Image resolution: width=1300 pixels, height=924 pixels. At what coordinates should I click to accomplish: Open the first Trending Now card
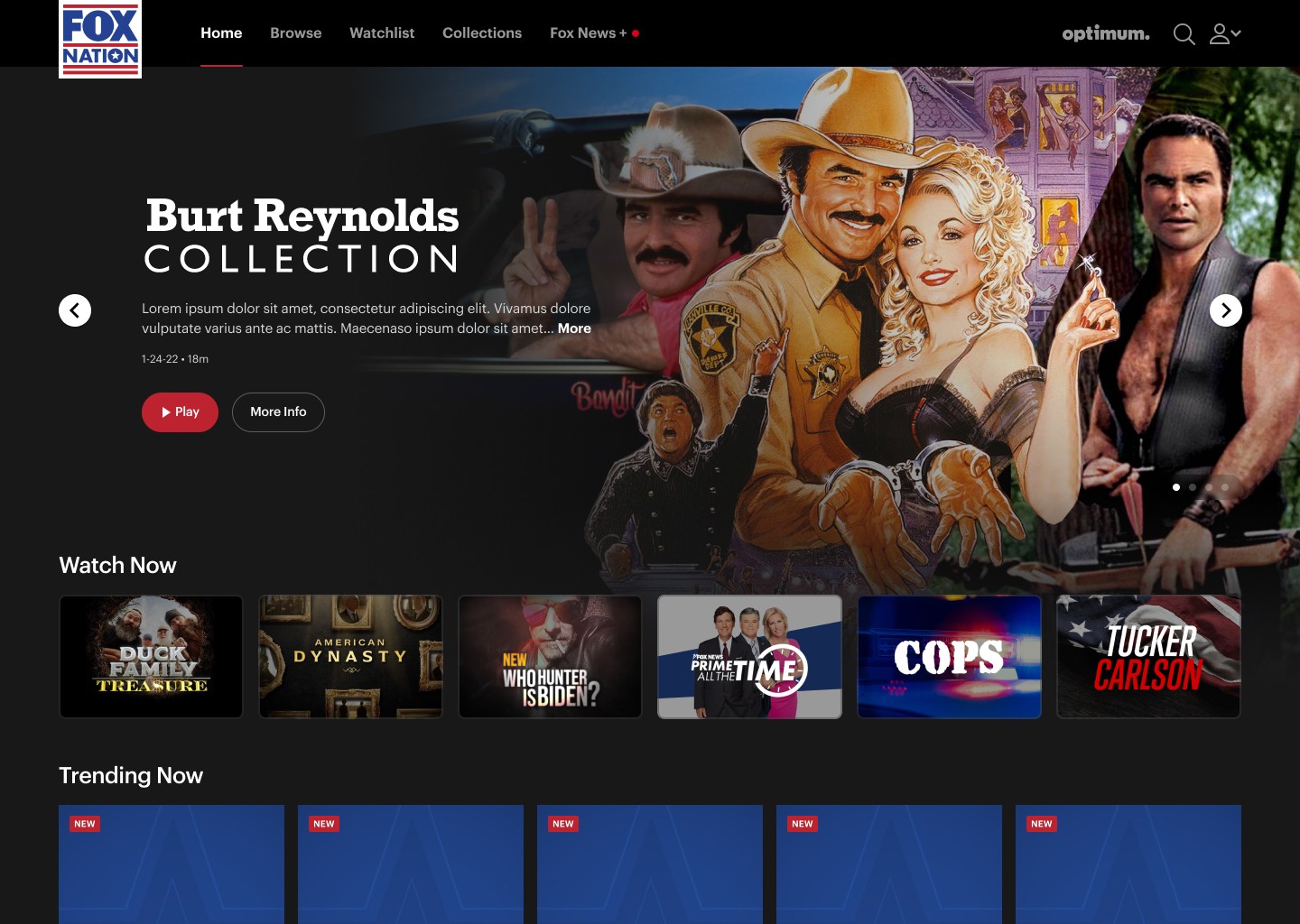click(172, 864)
